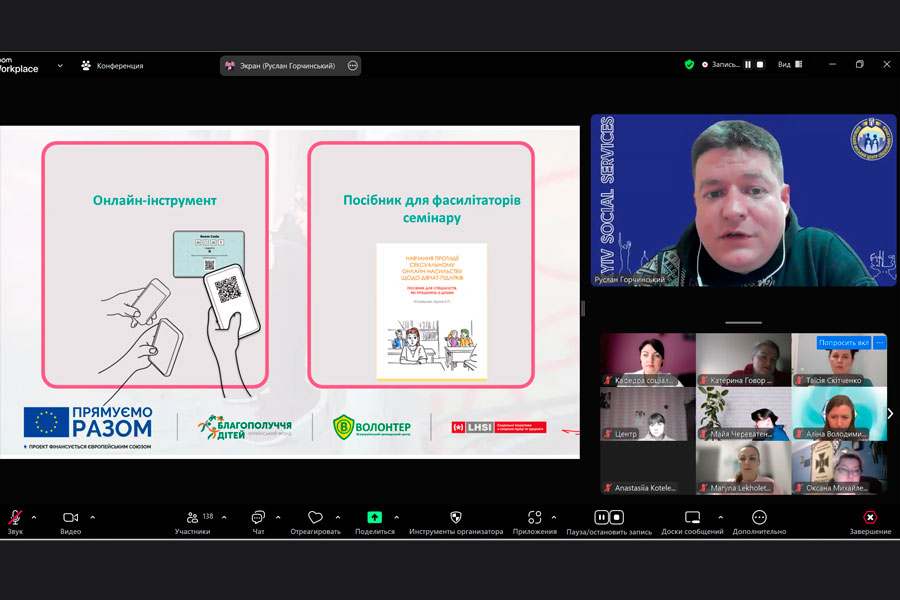Expand the arrow next to Участники
900x600 pixels.
[223, 517]
